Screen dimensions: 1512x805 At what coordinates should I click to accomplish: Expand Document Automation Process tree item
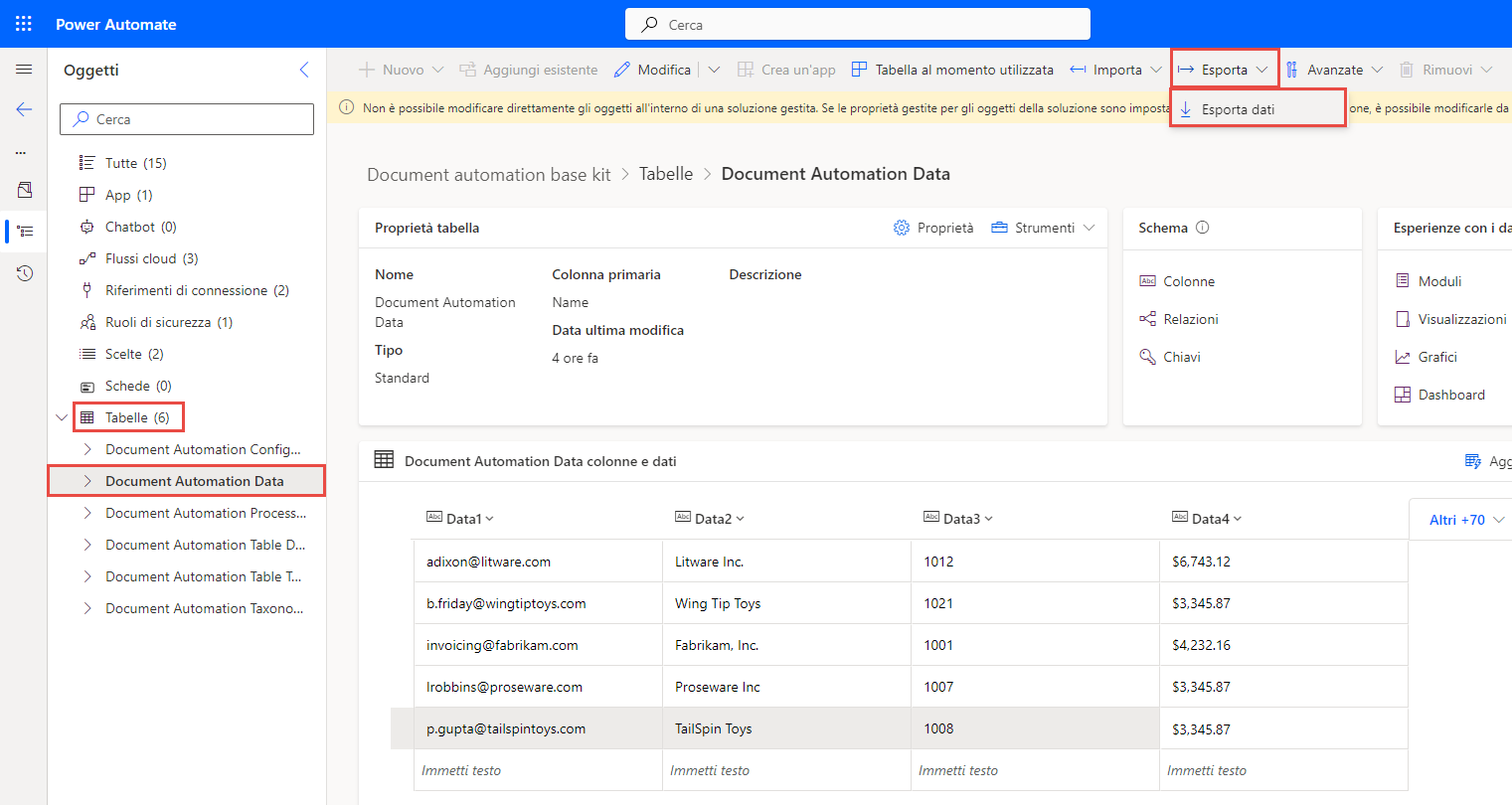pos(87,513)
